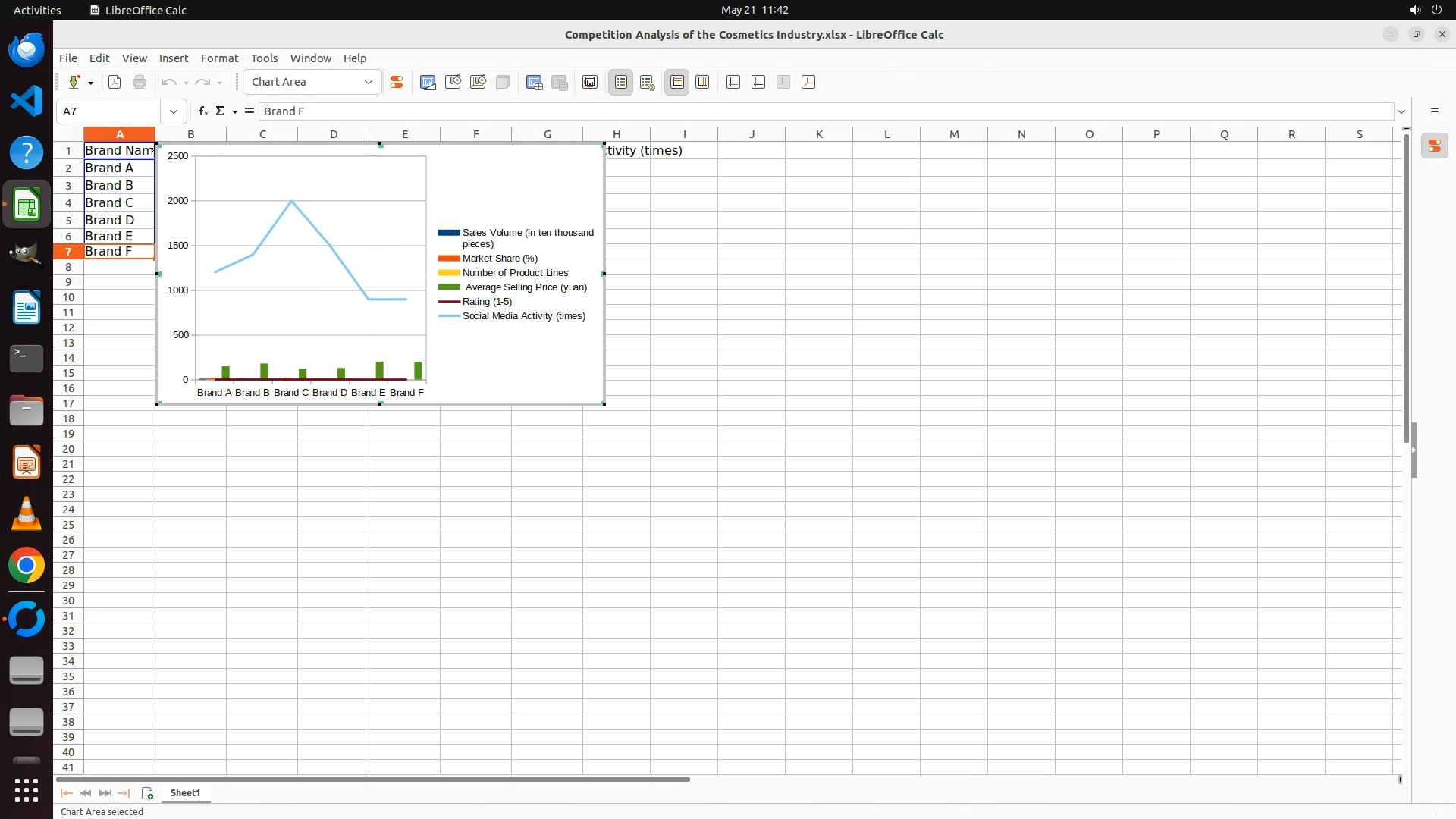Click Average Selling Price green legend swatch
The width and height of the screenshot is (1456, 819).
(449, 287)
